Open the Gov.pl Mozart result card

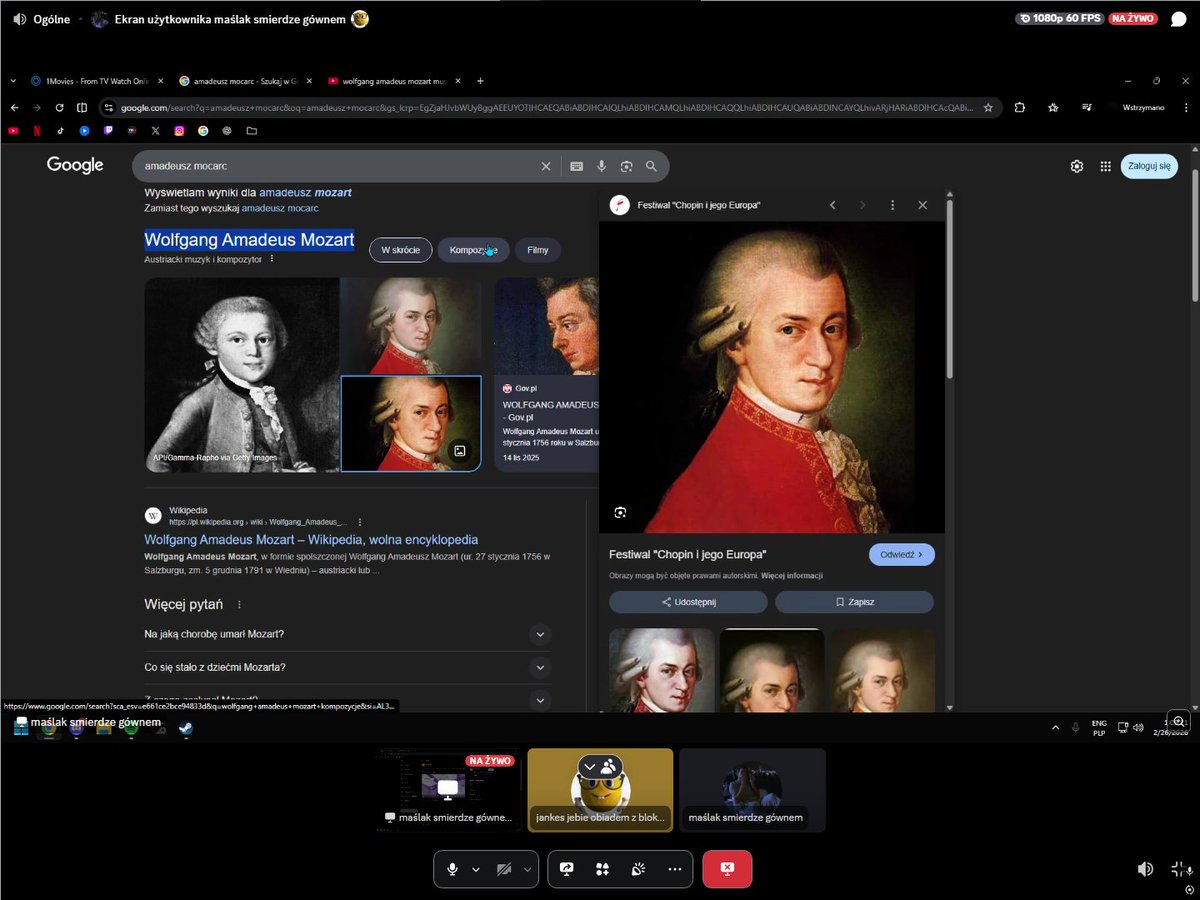[x=547, y=374]
